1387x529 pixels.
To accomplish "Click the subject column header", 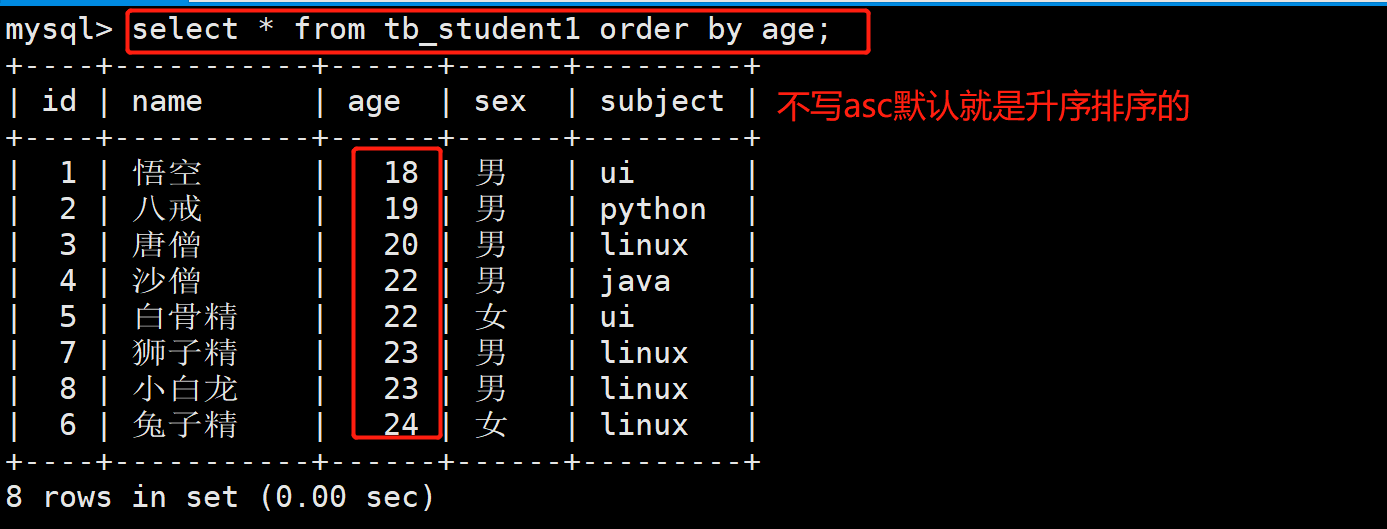I will [662, 102].
